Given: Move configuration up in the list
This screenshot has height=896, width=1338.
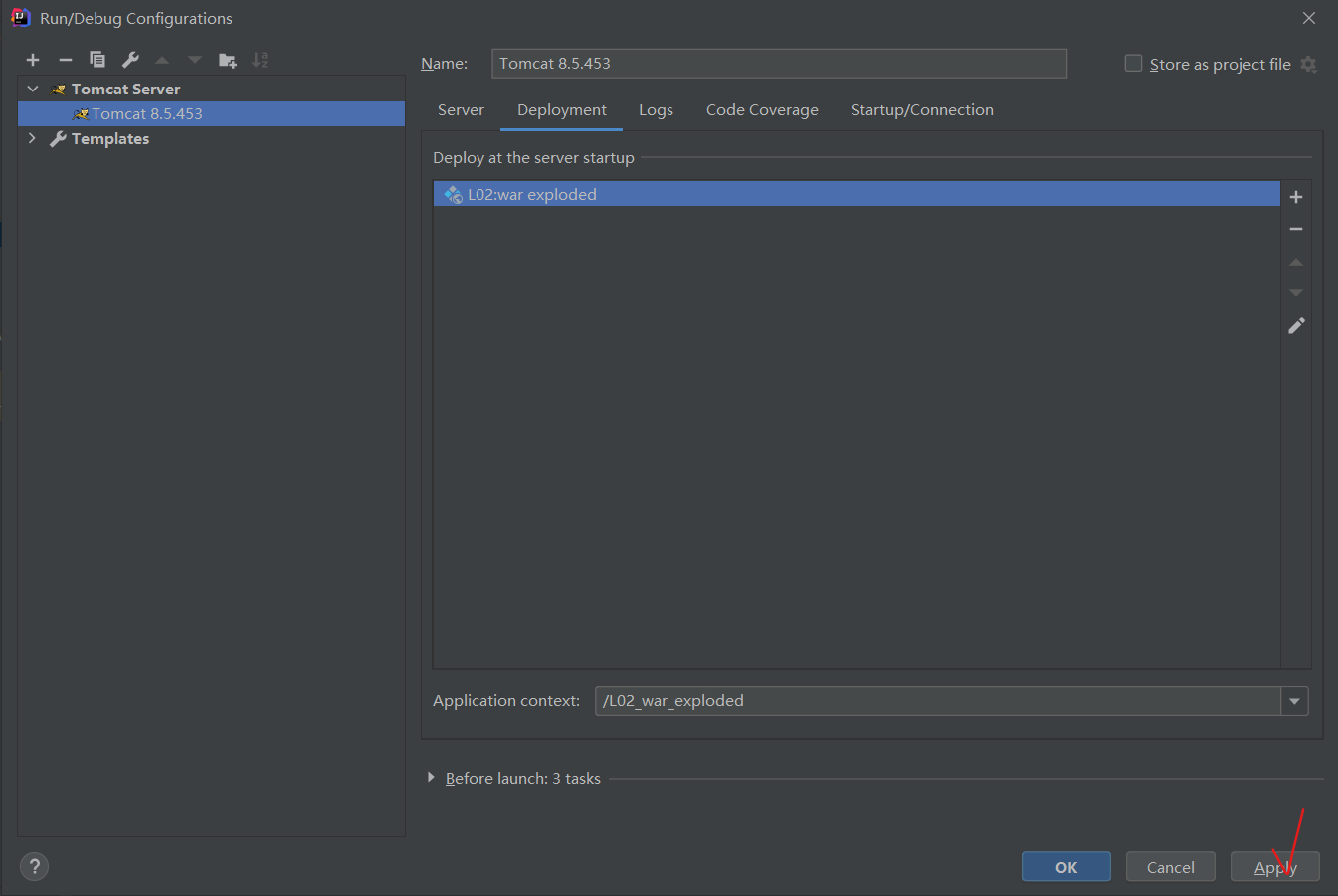Looking at the screenshot, I should coord(162,60).
